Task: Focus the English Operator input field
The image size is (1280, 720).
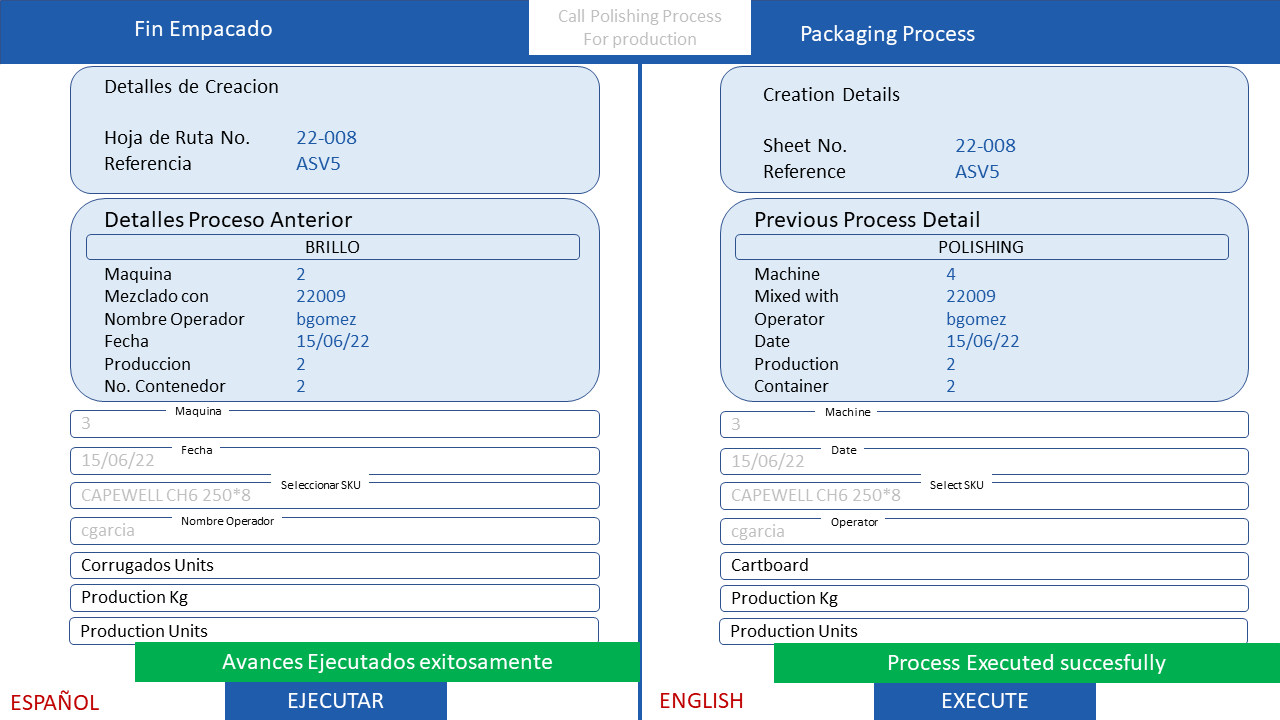Action: coord(983,531)
